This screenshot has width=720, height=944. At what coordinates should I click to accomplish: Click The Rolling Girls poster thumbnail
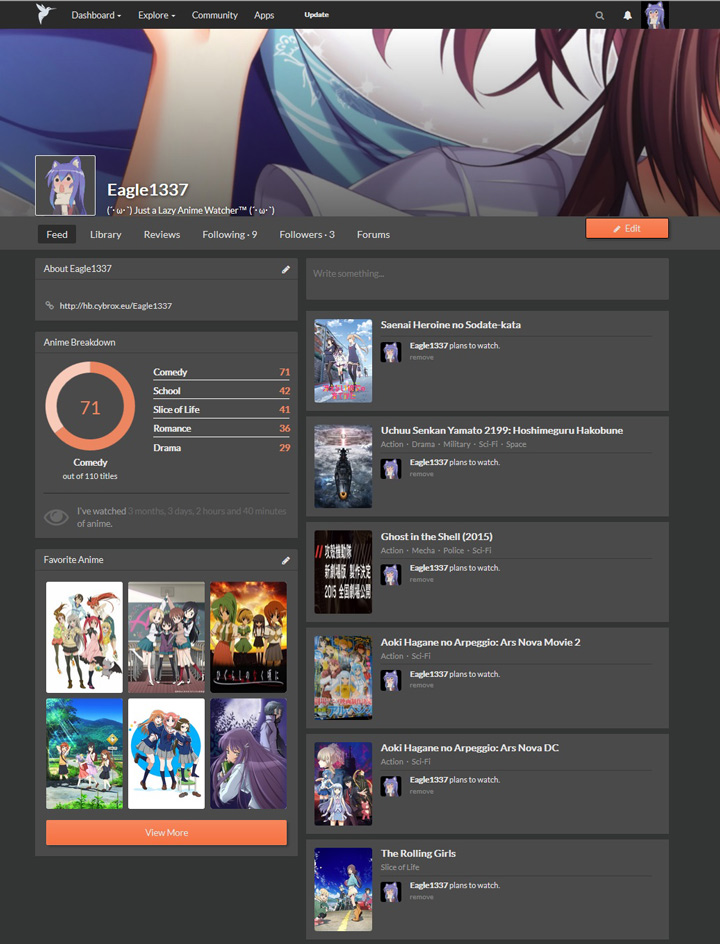pos(343,889)
